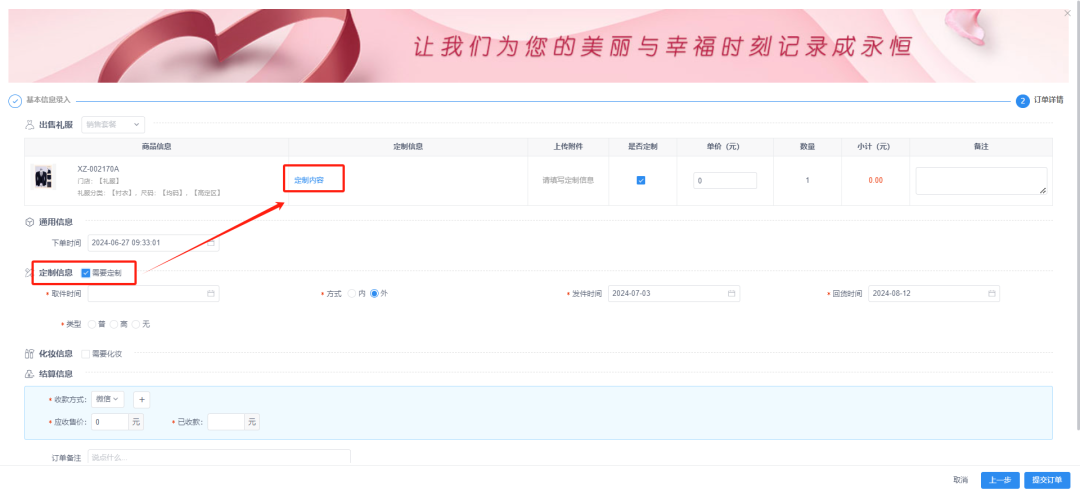1080x495 pixels.
Task: Click the 结算信息 section icon
Action: (x=30, y=375)
